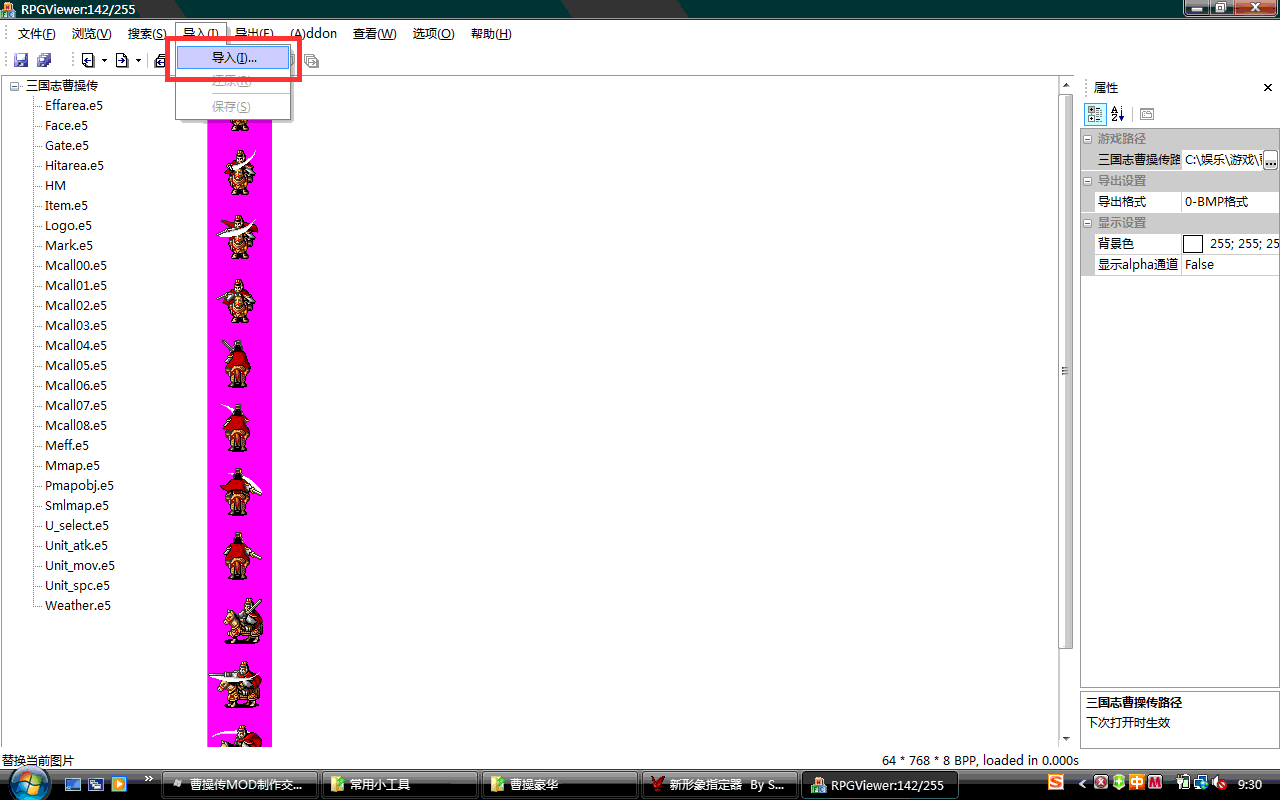Show hidden tray icons arrow
The height and width of the screenshot is (800, 1280).
[1082, 783]
